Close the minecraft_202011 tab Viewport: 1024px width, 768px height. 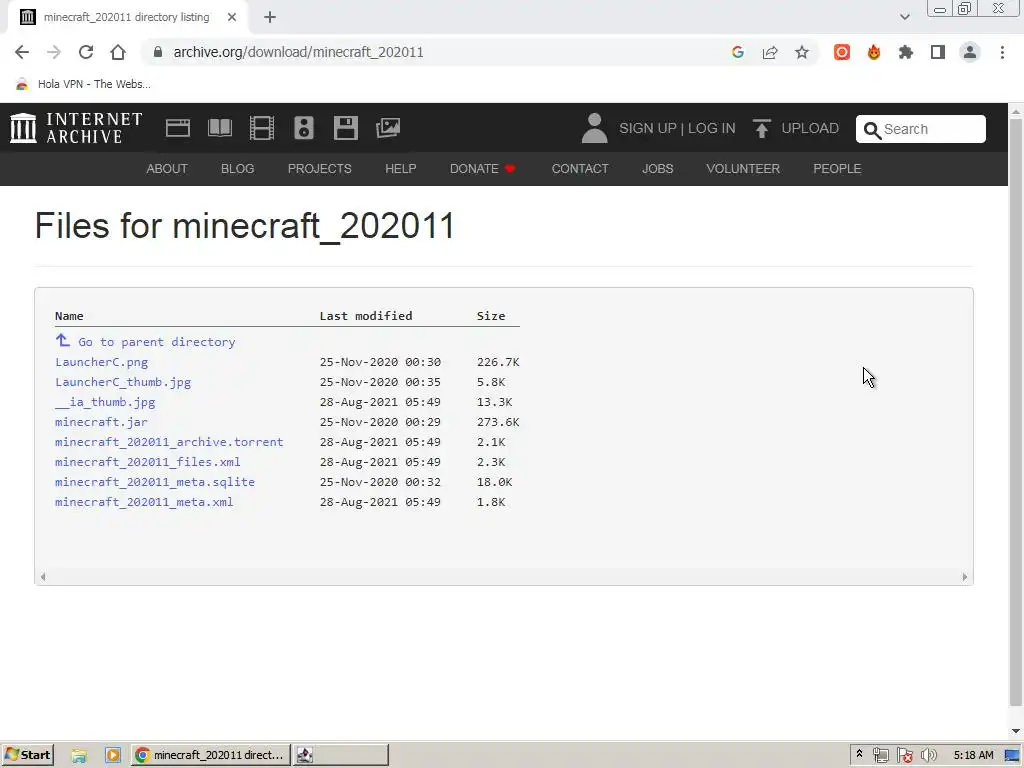click(x=232, y=18)
